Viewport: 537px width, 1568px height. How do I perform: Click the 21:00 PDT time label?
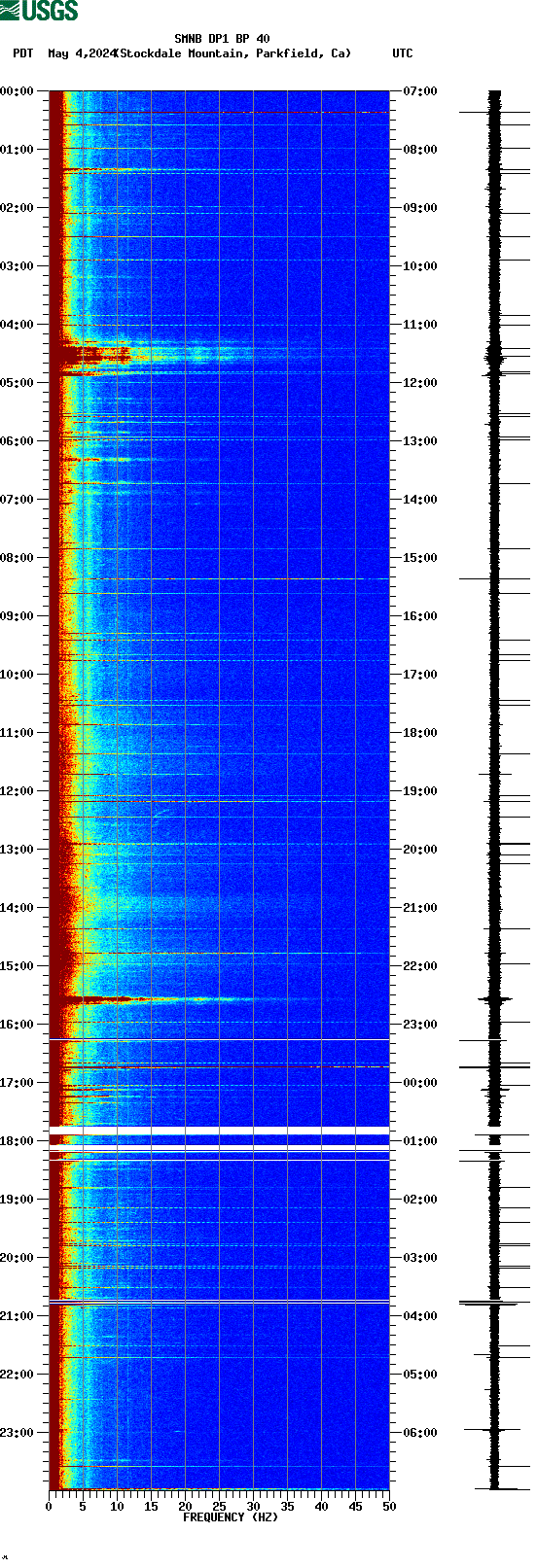(18, 1316)
